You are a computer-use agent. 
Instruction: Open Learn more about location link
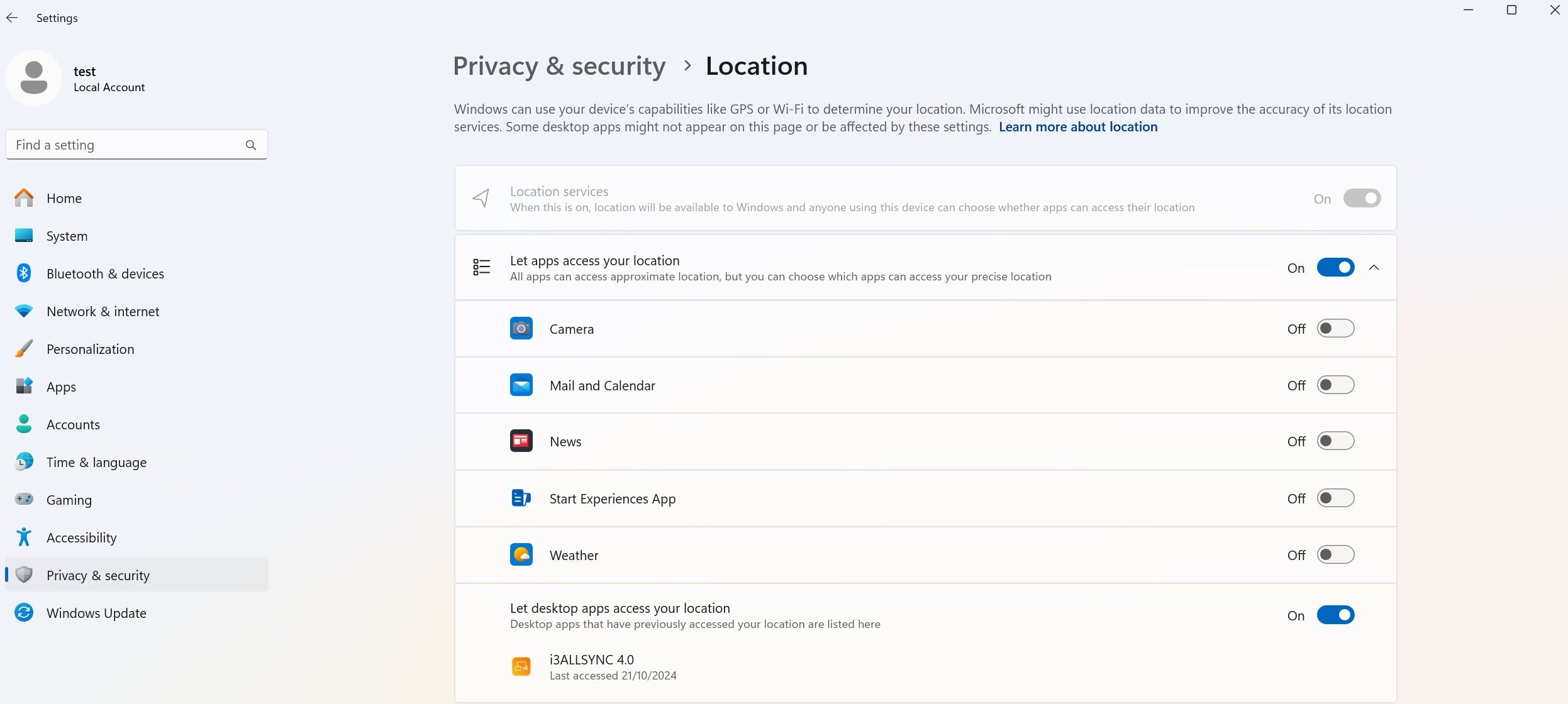(x=1077, y=127)
